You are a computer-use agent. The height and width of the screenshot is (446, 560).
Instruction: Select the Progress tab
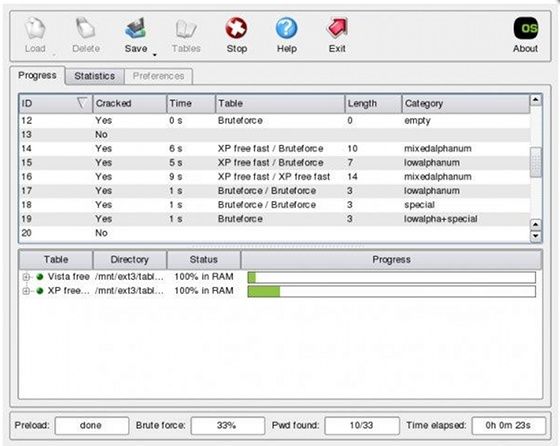pos(38,75)
